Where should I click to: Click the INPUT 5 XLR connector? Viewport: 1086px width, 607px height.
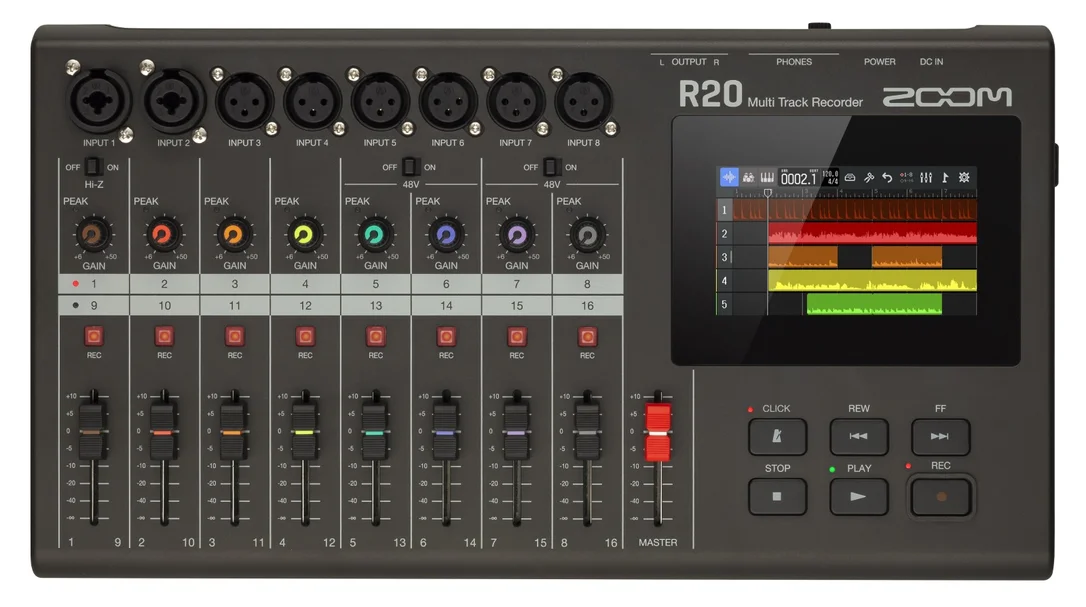[x=380, y=102]
